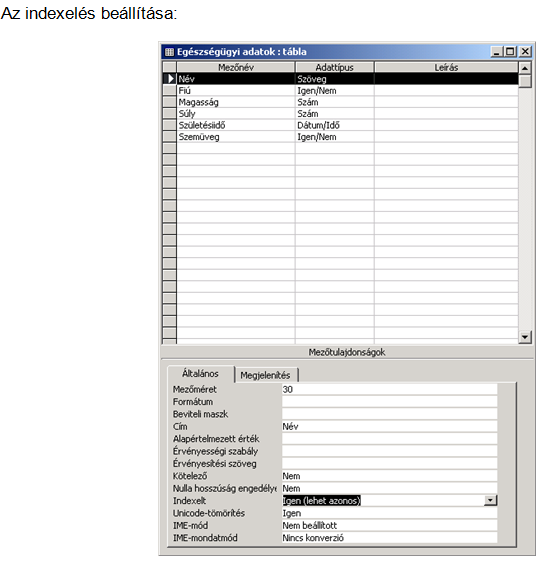
Task: Select the row selector for Súly
Action: click(169, 113)
